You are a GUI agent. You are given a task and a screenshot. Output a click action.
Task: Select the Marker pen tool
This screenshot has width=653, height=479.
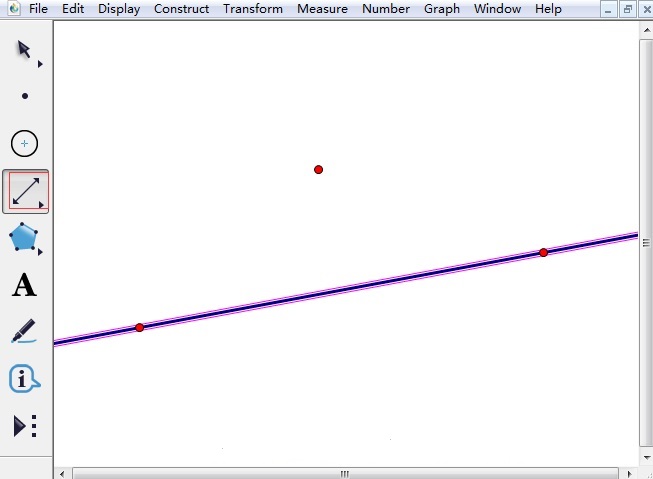(24, 331)
